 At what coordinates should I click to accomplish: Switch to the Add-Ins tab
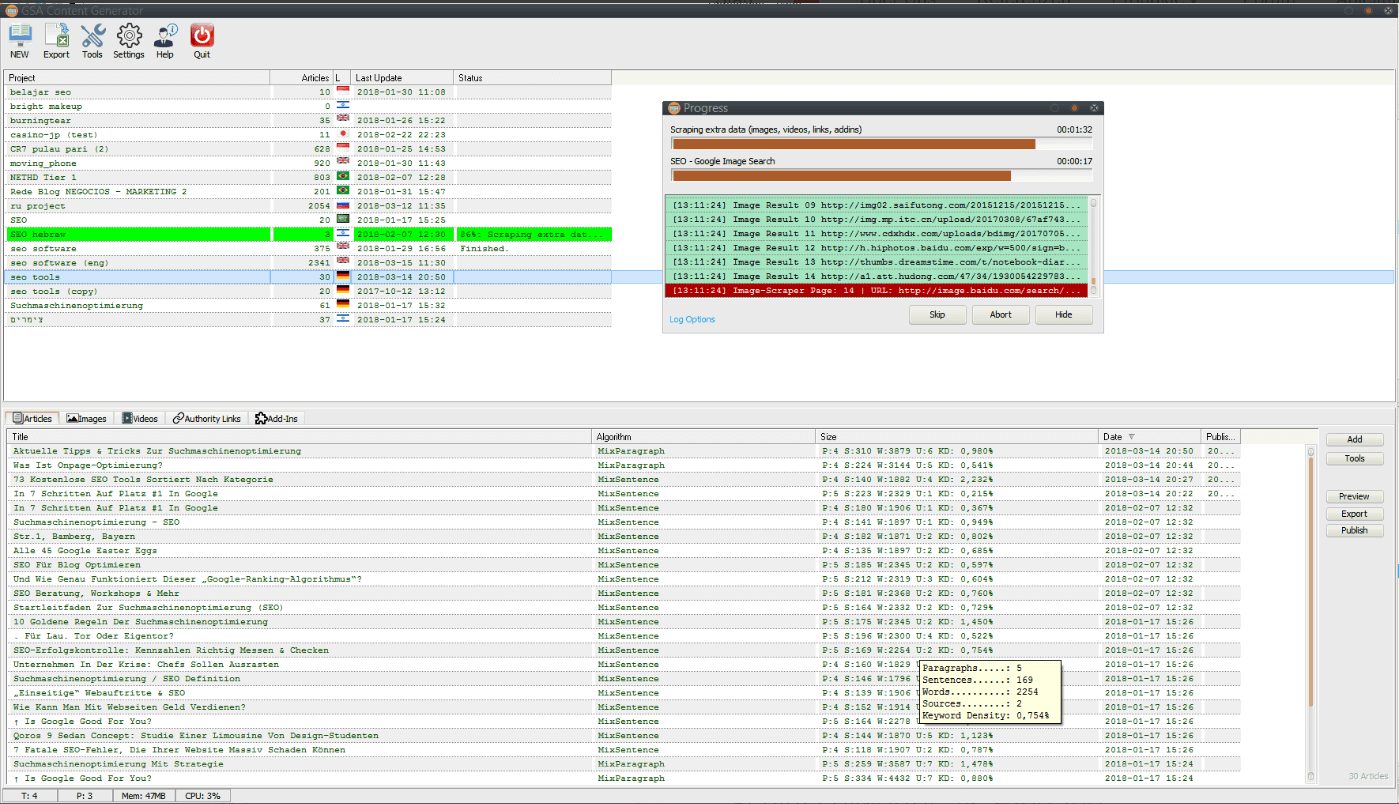point(277,418)
